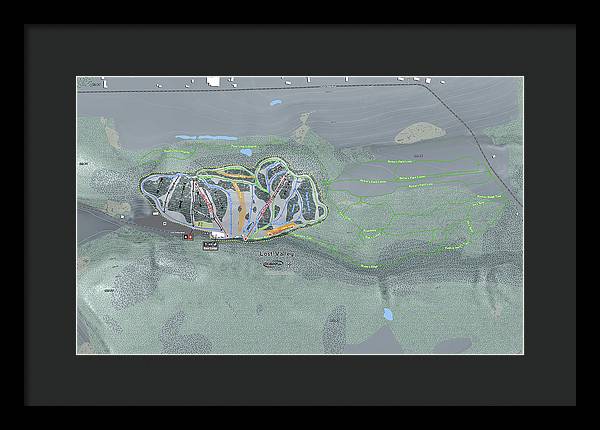Click the large white building at top edge
The image size is (600, 430).
click(x=213, y=81)
